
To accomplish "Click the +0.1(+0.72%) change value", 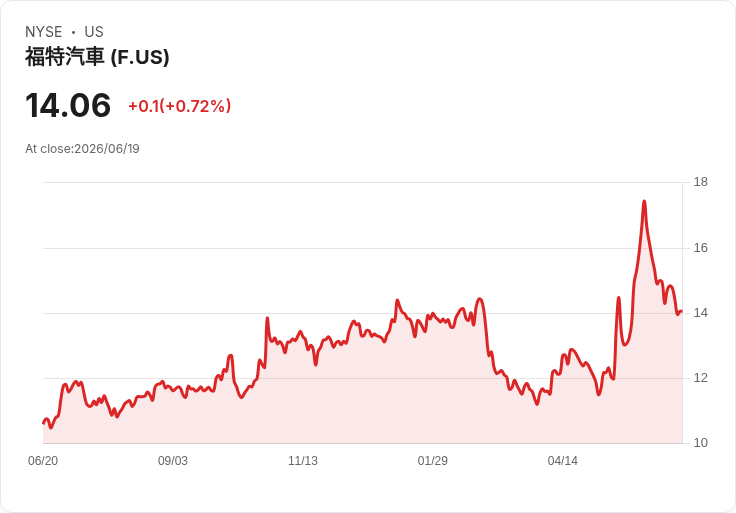I will tap(180, 106).
